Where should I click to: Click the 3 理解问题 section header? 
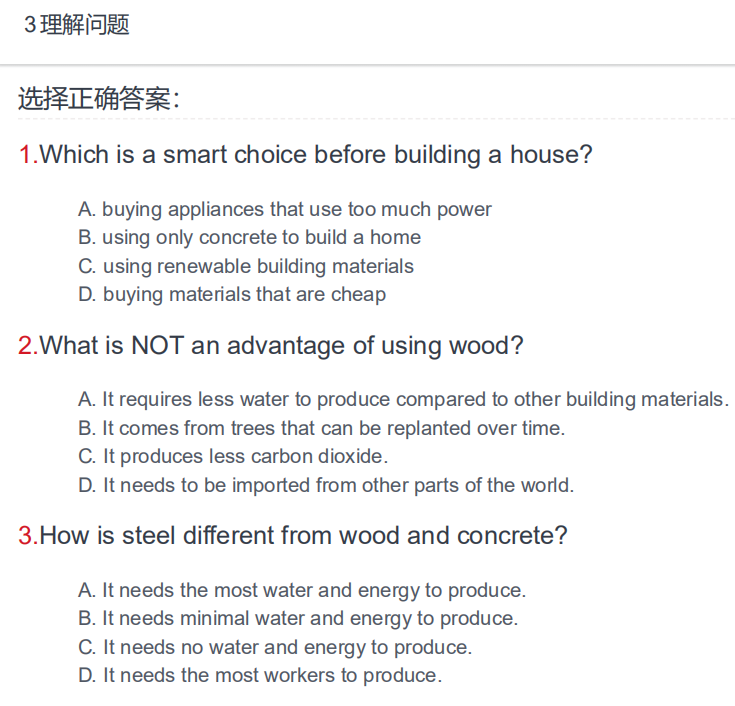click(x=77, y=24)
